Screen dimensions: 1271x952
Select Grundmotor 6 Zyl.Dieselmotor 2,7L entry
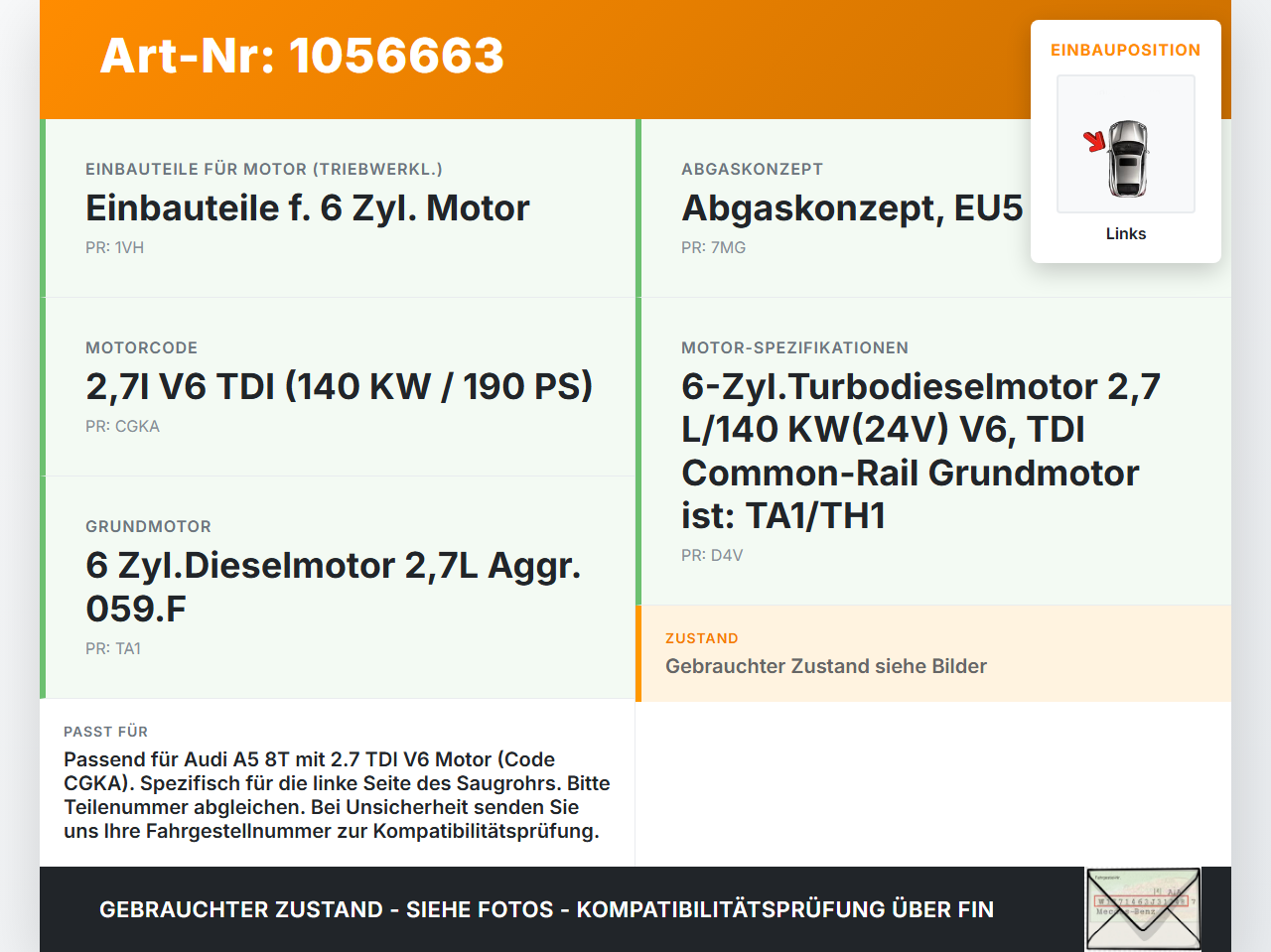coord(334,587)
